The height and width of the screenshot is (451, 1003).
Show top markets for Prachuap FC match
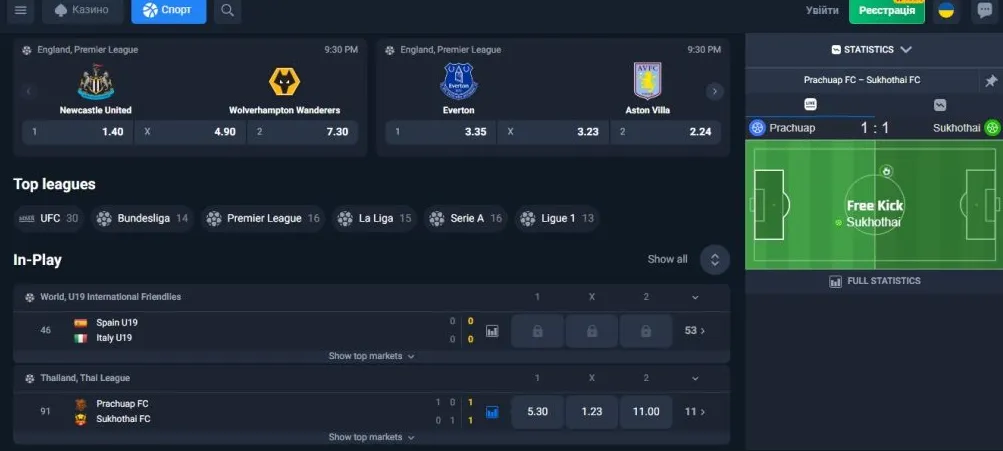click(372, 438)
